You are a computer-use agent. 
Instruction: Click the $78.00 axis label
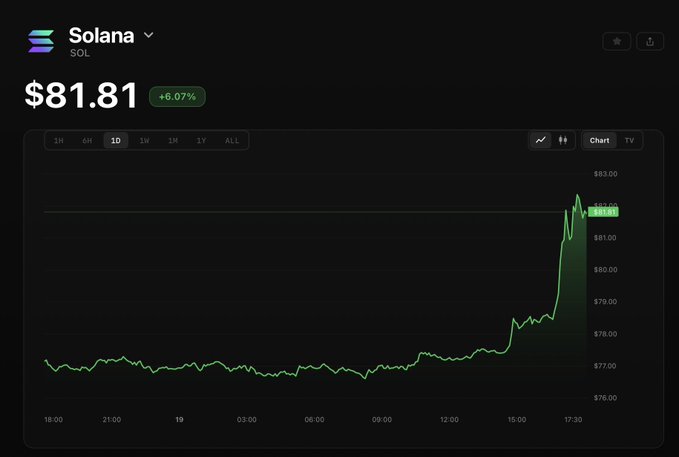click(x=605, y=334)
